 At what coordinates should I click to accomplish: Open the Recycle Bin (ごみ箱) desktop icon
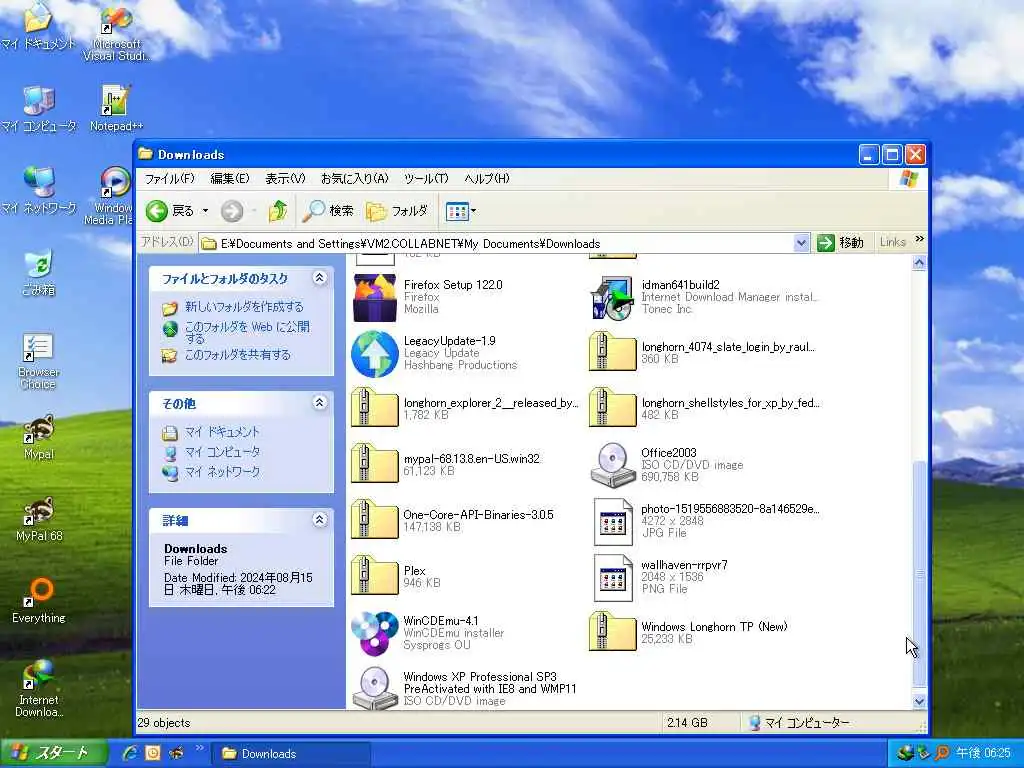coord(39,273)
